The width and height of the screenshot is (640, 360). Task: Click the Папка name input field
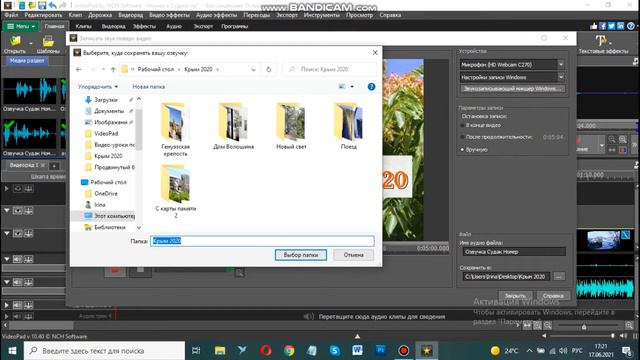click(x=262, y=241)
